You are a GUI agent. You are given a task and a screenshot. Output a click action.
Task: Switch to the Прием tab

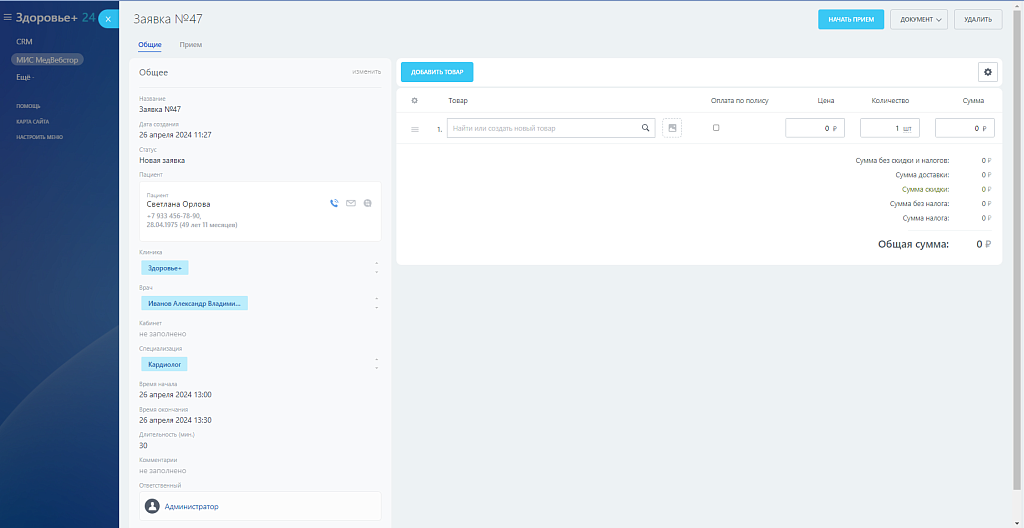190,45
